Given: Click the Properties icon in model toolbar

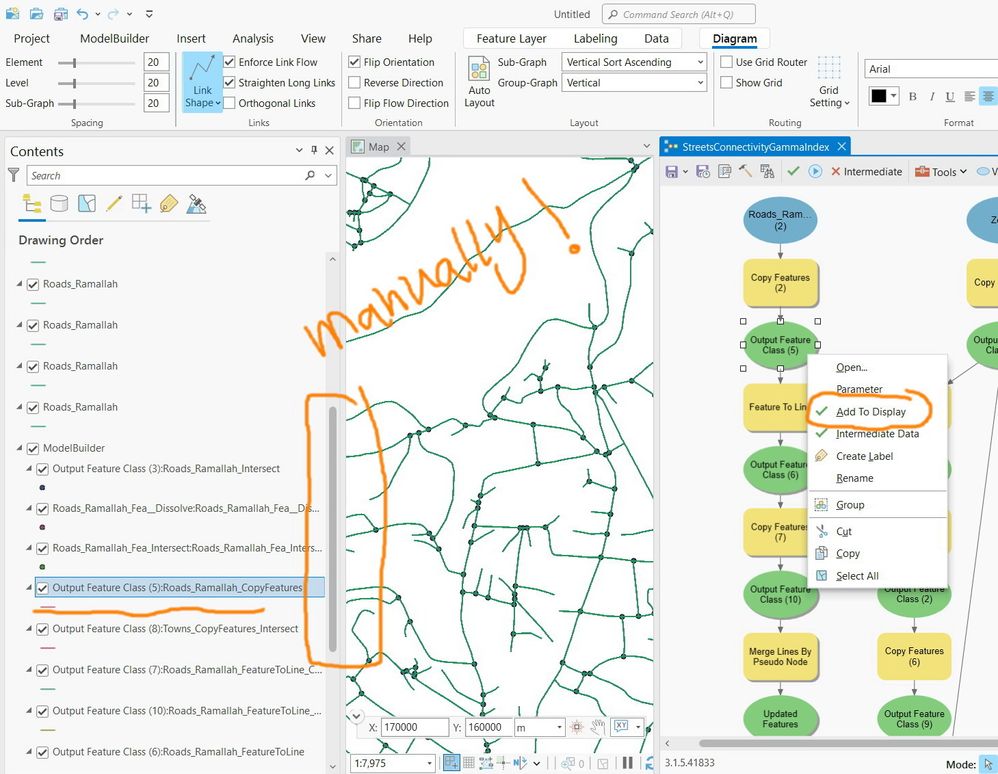Looking at the screenshot, I should (724, 171).
